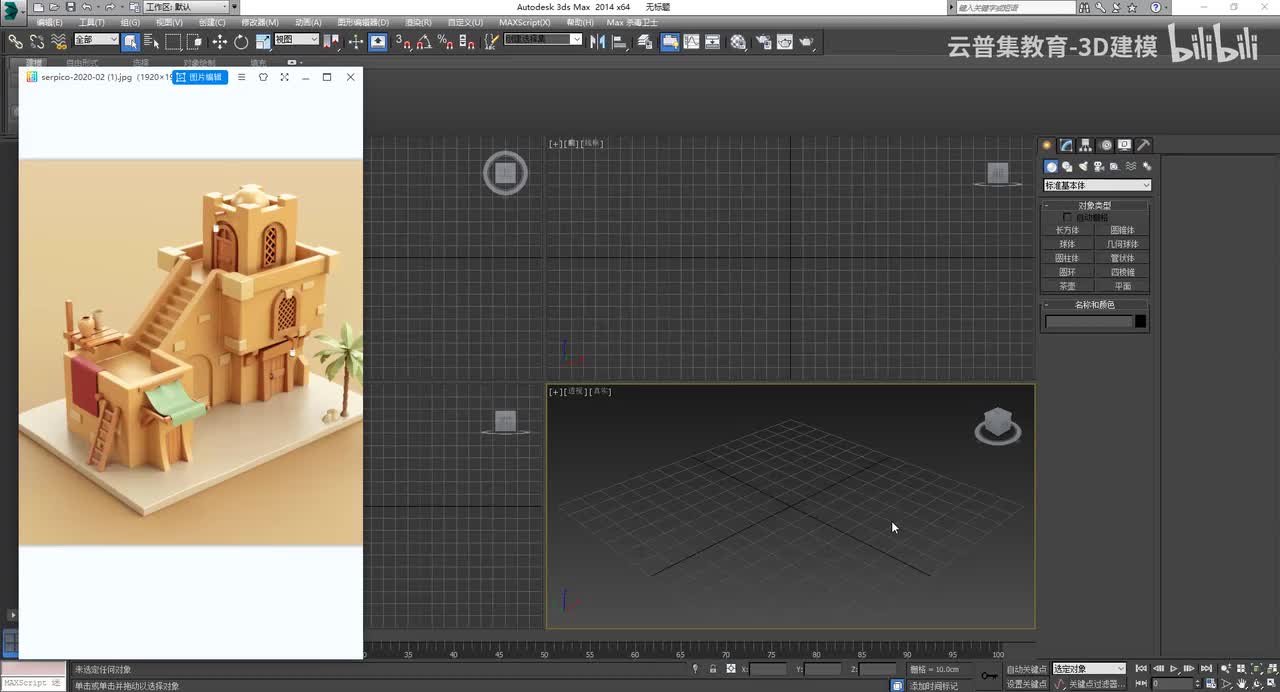Image resolution: width=1280 pixels, height=692 pixels.
Task: Open the 动画(A) menu
Action: coord(308,22)
